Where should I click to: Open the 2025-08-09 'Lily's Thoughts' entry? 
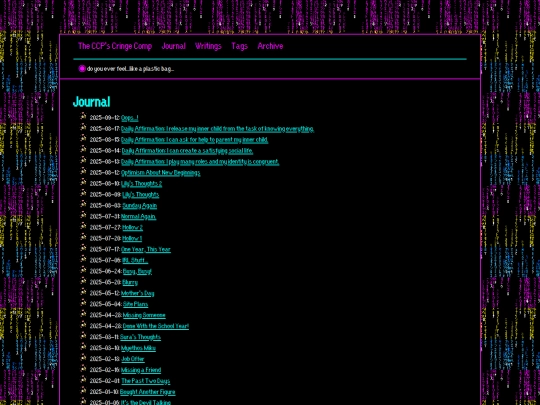[141, 195]
